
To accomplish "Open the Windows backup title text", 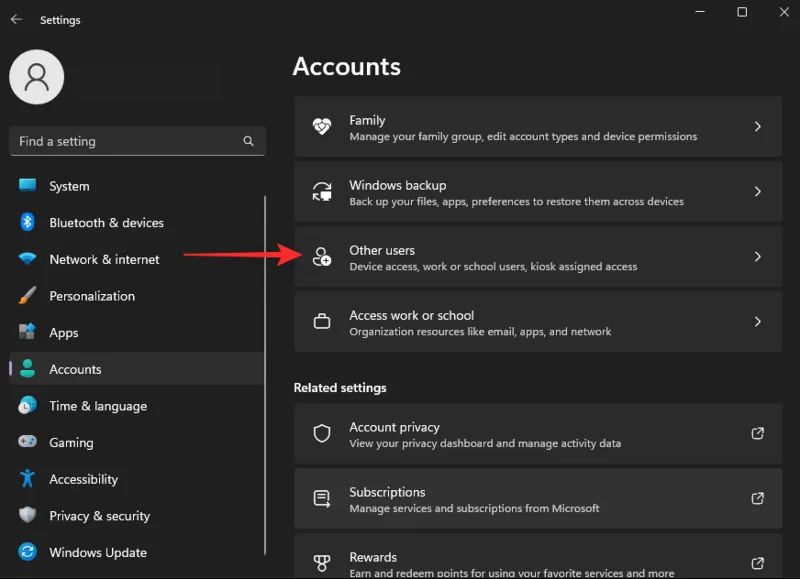I will coord(398,186).
